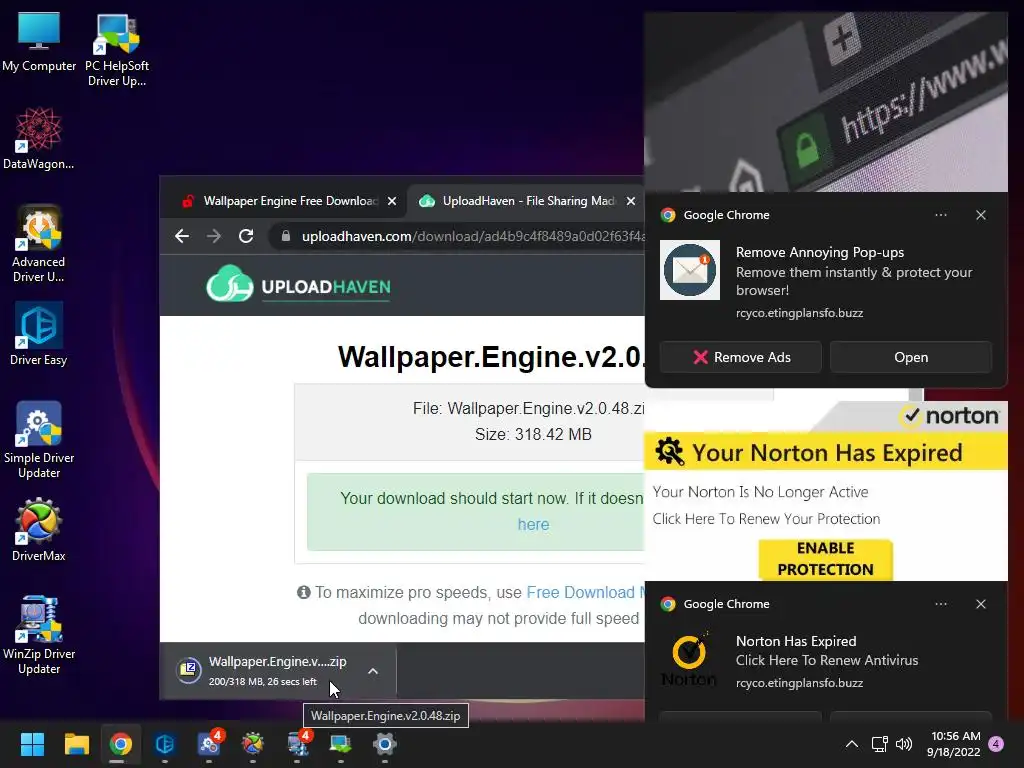The image size is (1024, 768).
Task: Click 'rcyco.etingplansfo.buzz' under Remove Annoying Pop-ups
Action: pos(799,313)
